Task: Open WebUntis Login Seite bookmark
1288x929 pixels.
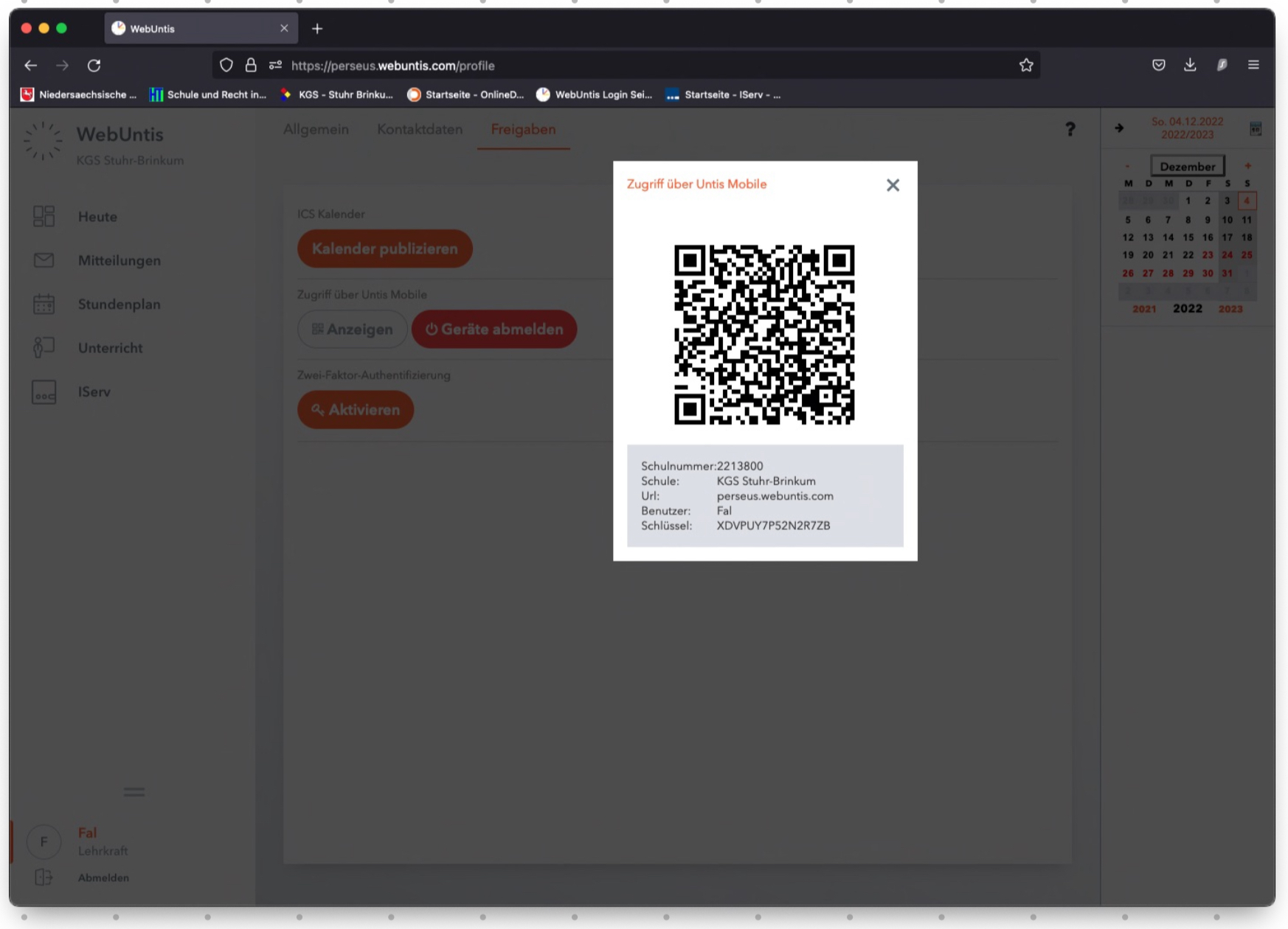Action: point(594,94)
